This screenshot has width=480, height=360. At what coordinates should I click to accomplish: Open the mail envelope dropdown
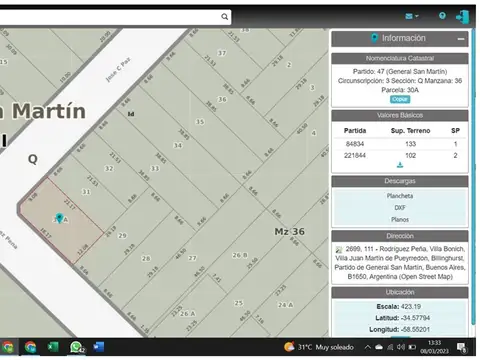pos(412,16)
